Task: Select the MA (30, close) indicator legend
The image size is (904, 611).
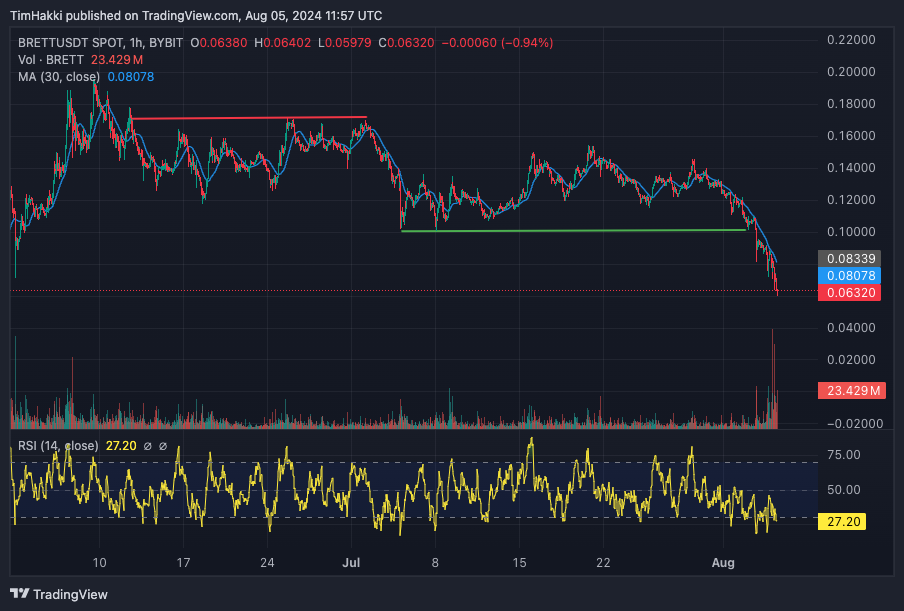Action: [x=60, y=77]
